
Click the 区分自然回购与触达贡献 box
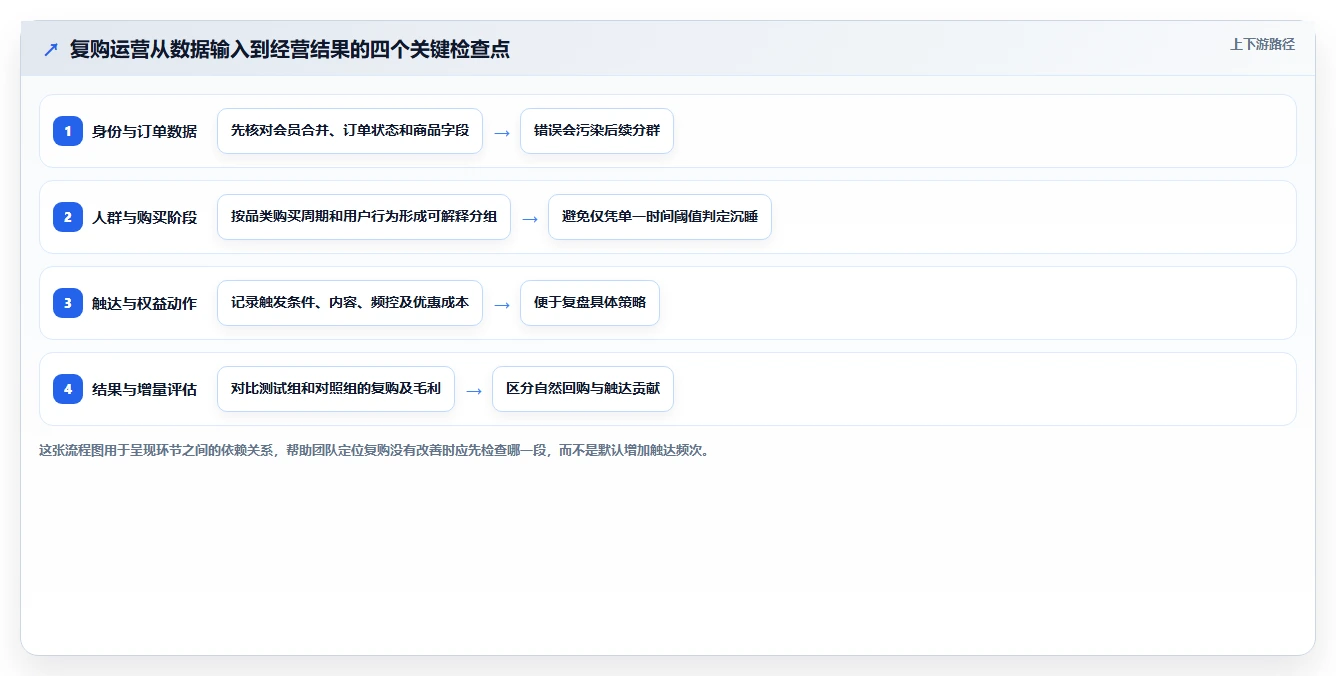pos(583,389)
